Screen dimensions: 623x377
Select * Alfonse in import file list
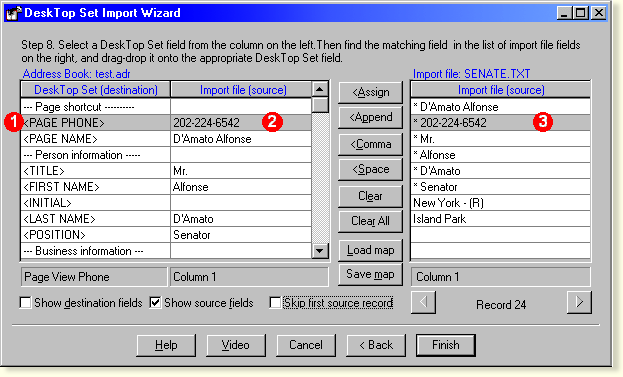[501, 155]
